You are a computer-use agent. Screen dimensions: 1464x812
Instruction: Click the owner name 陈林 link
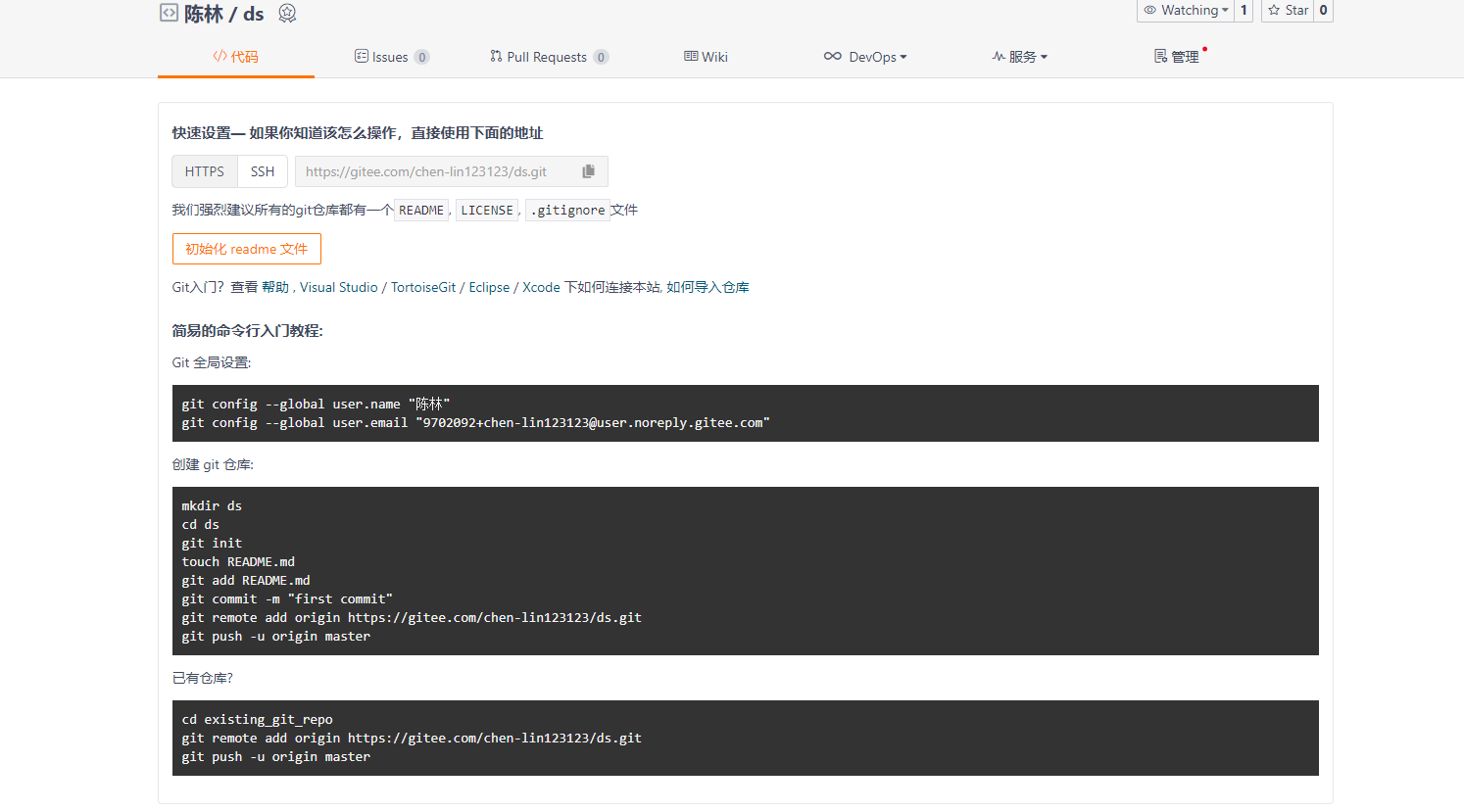204,14
